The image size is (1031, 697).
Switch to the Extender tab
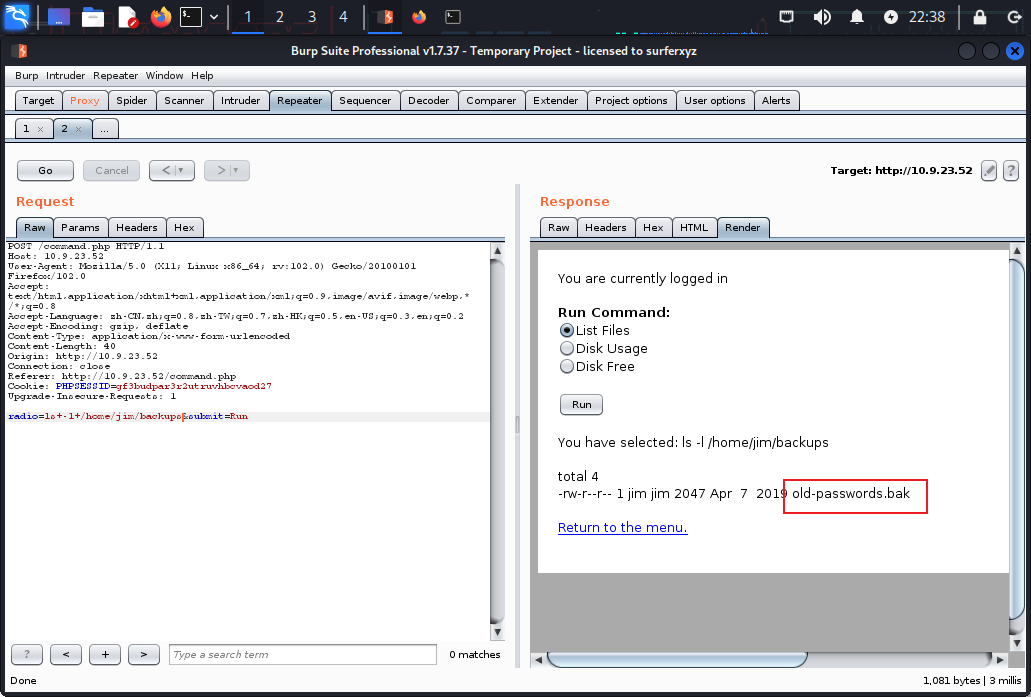pos(556,101)
